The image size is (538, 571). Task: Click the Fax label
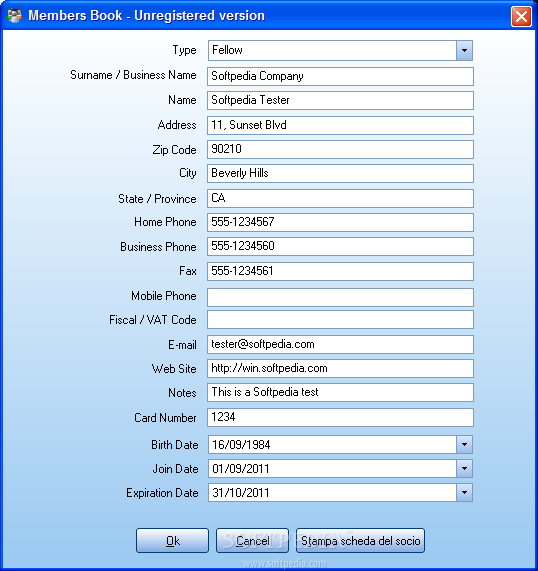[188, 271]
